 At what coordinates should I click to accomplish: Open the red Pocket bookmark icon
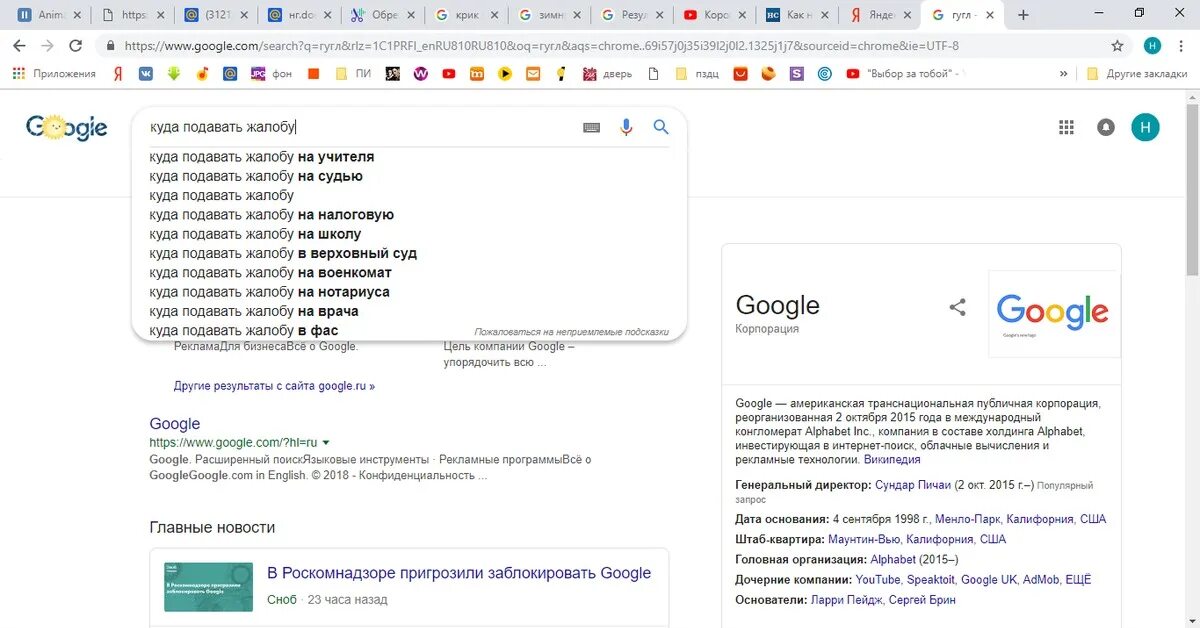pyautogui.click(x=740, y=73)
